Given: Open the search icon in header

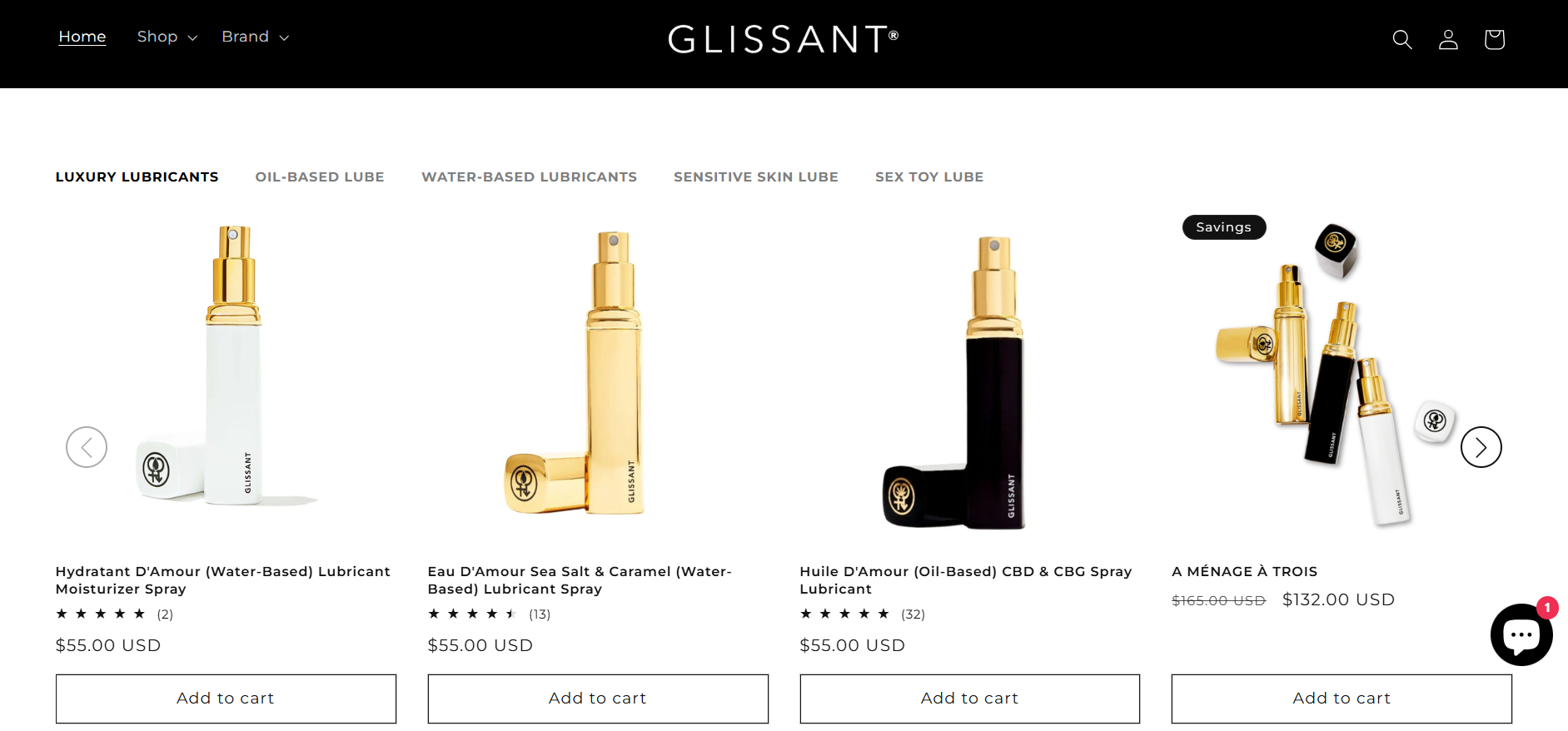Looking at the screenshot, I should pyautogui.click(x=1402, y=39).
